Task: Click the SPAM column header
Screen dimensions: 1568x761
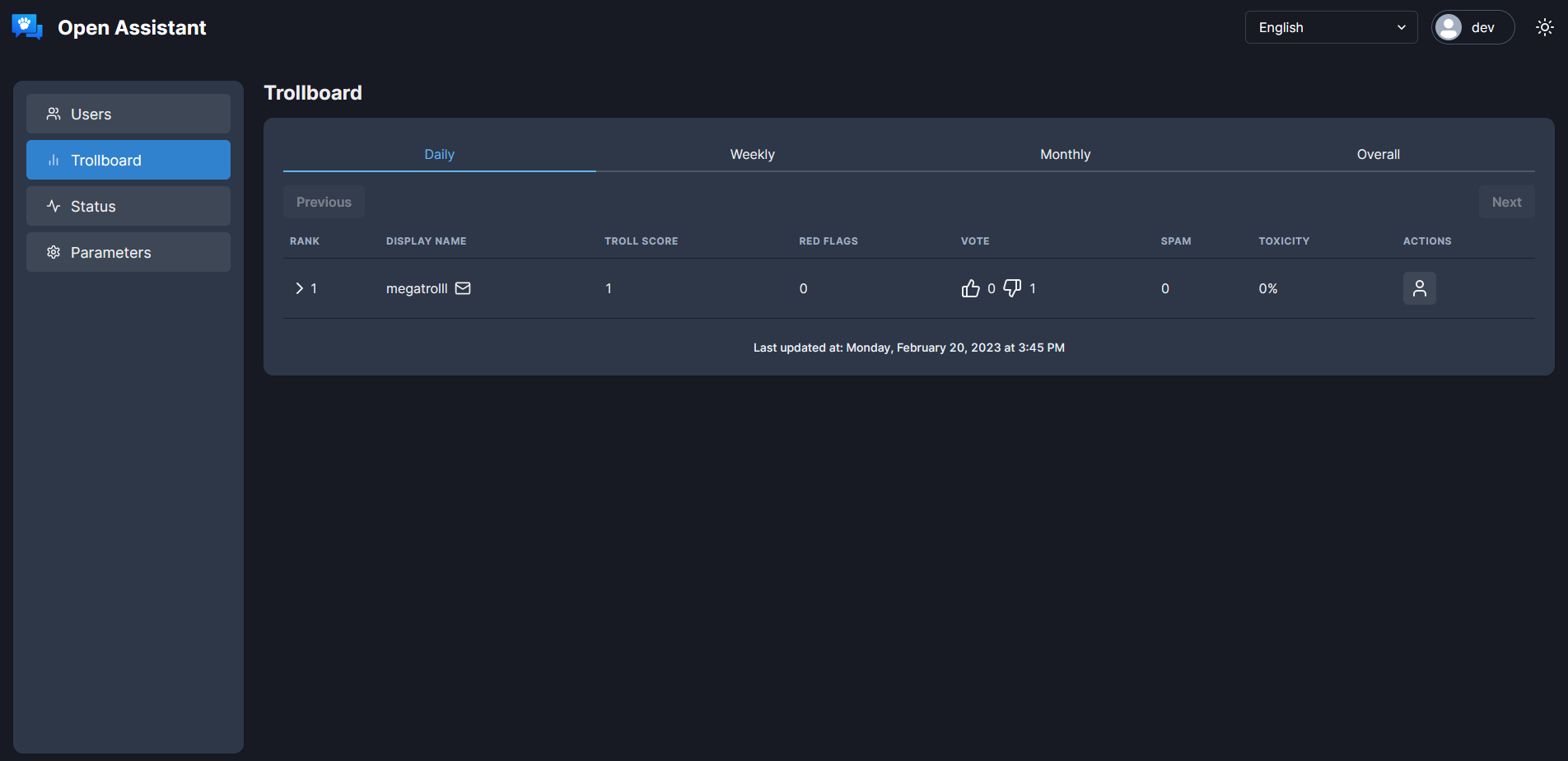Action: click(1176, 241)
